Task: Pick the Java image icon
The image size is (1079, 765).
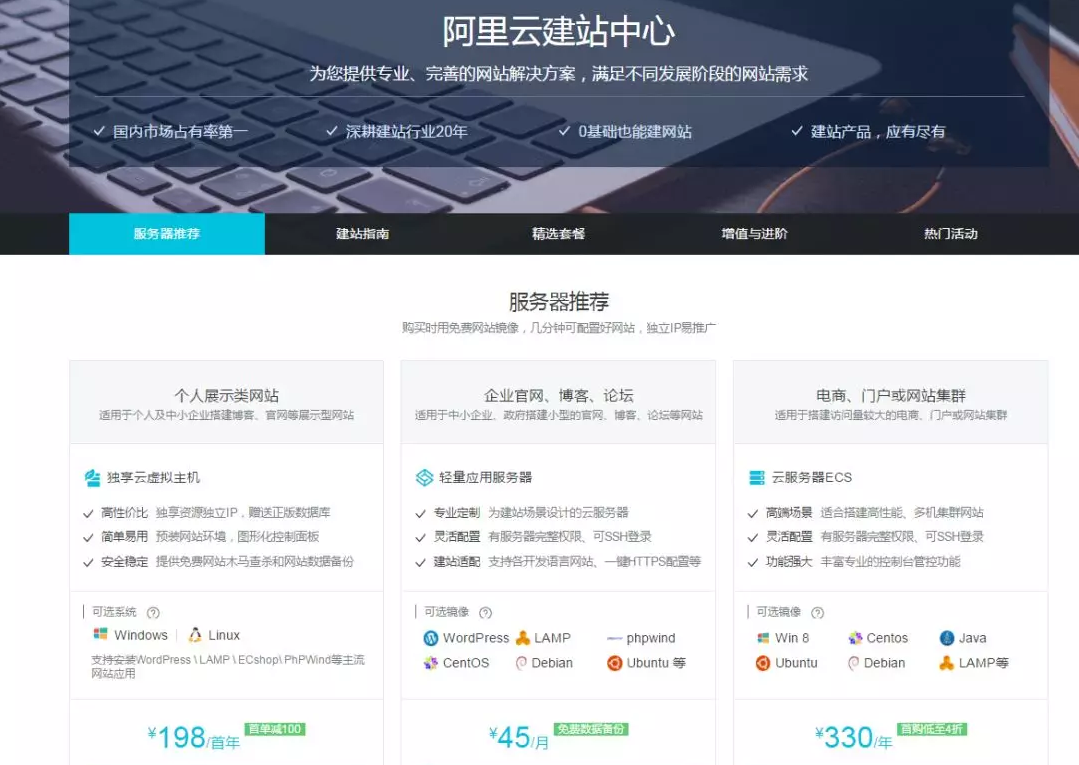Action: (947, 638)
